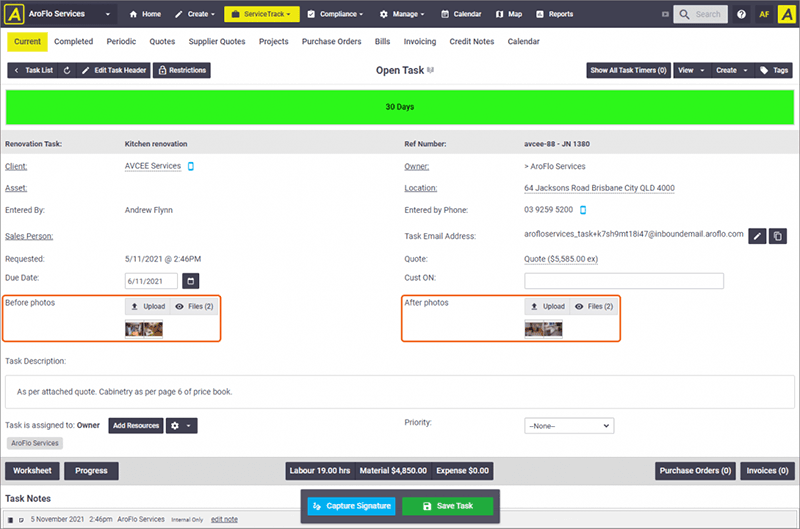Open the Purchase Orders tab
800x529 pixels.
(x=332, y=41)
